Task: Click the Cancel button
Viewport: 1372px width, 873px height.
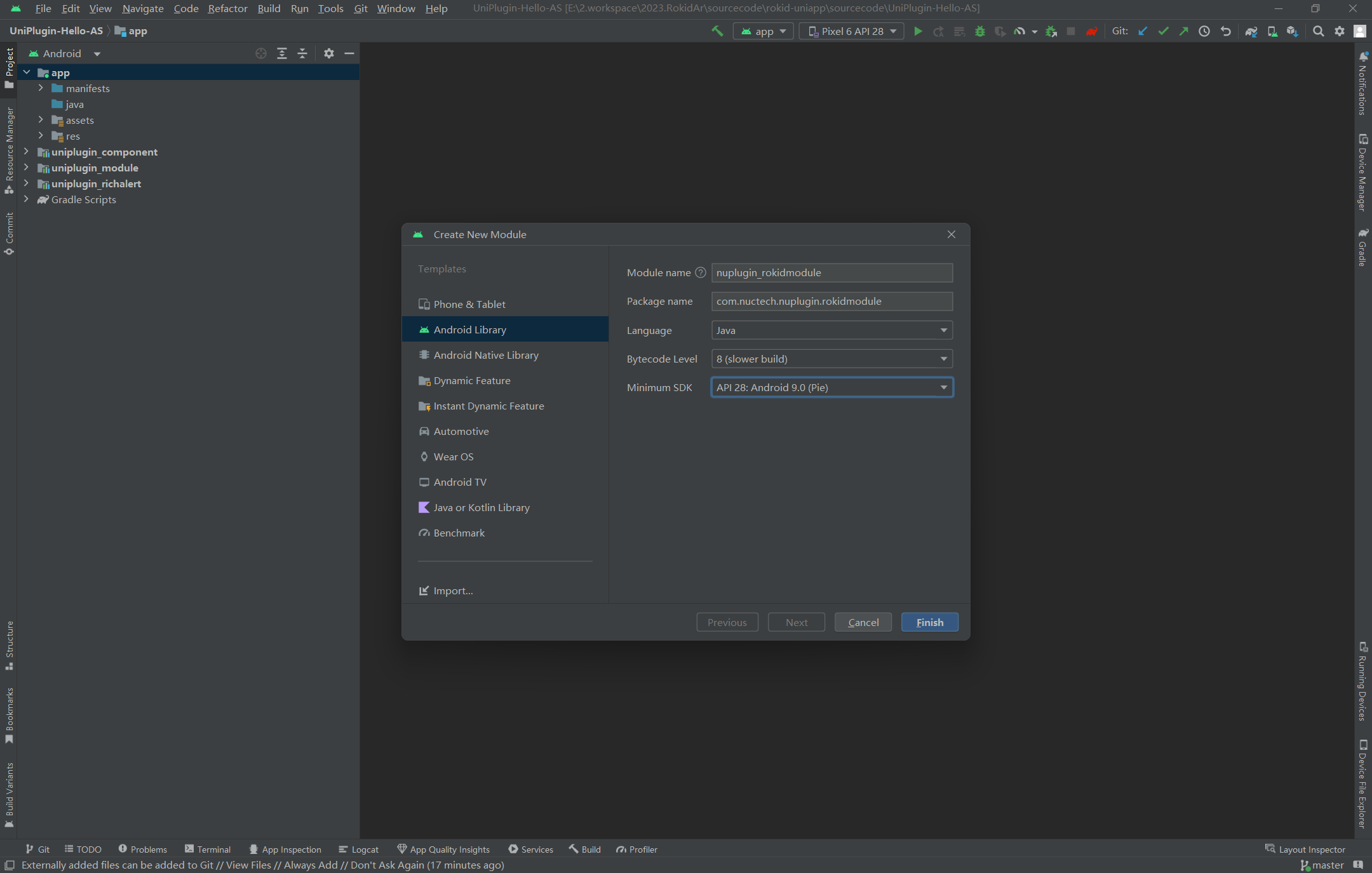Action: (863, 622)
